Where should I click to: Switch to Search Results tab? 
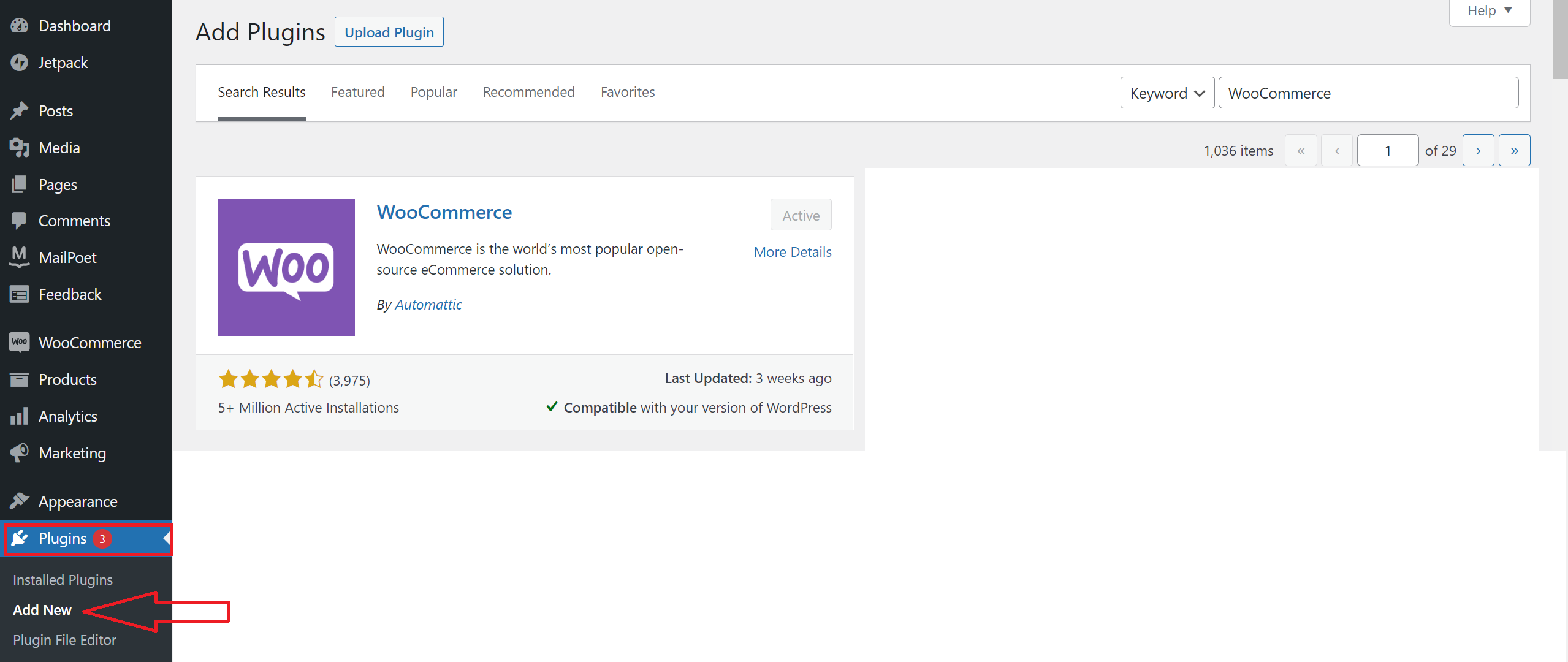(x=262, y=93)
